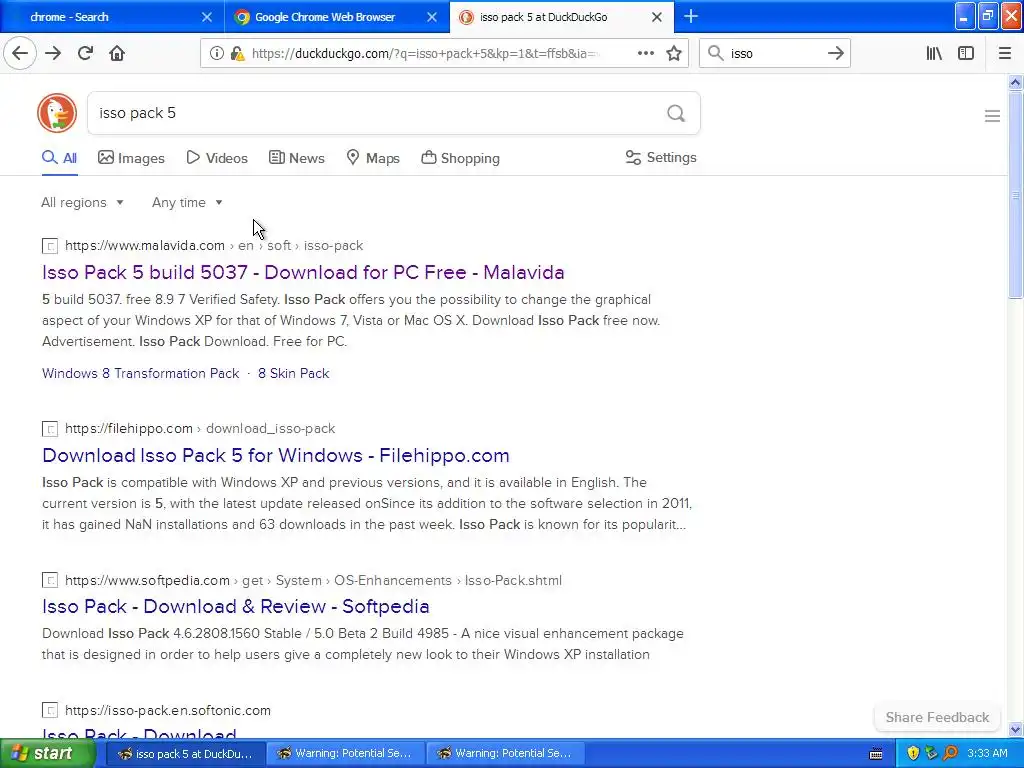The image size is (1024, 768).
Task: Open first Warning: Potential Se... taskbar window
Action: coord(345,754)
